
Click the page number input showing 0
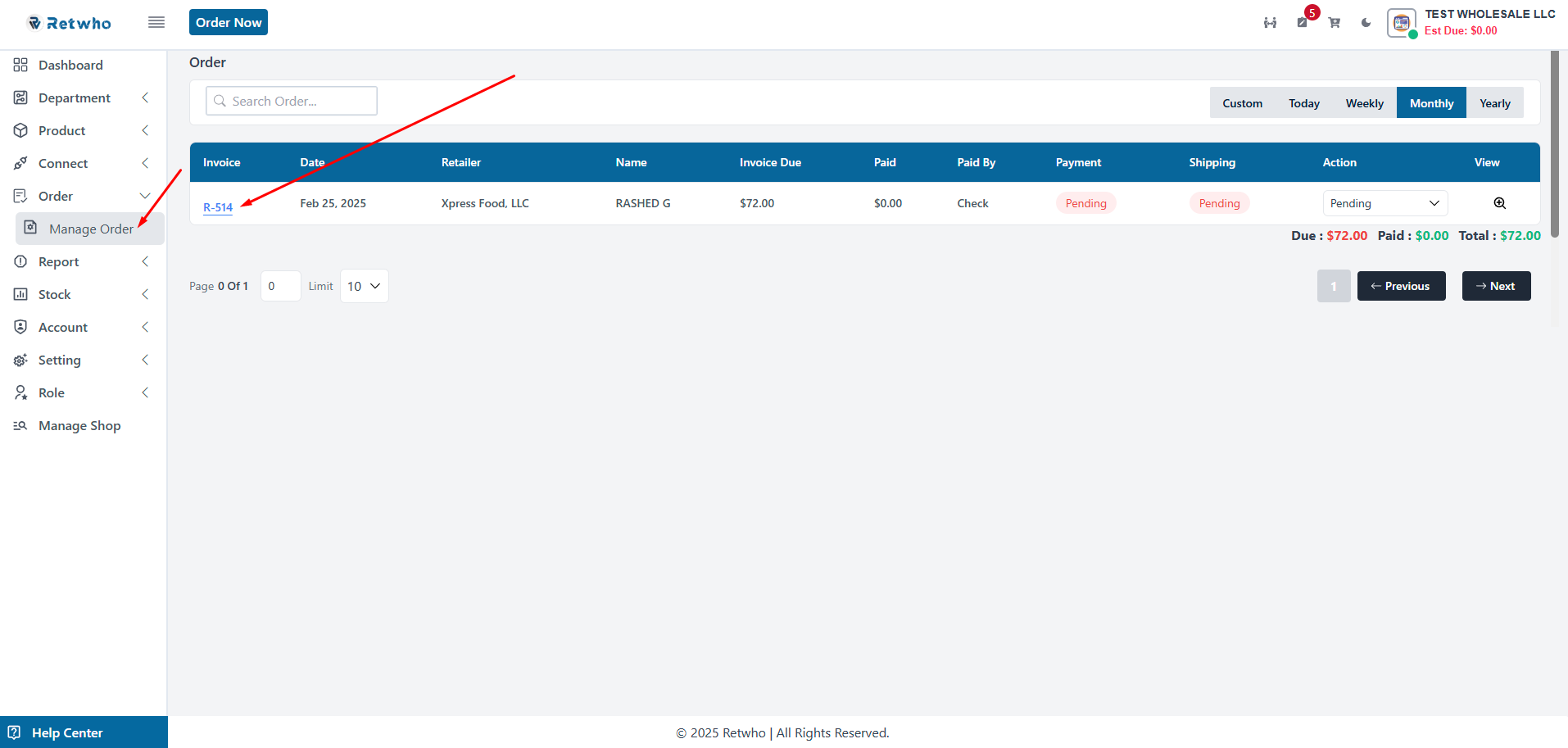point(280,286)
